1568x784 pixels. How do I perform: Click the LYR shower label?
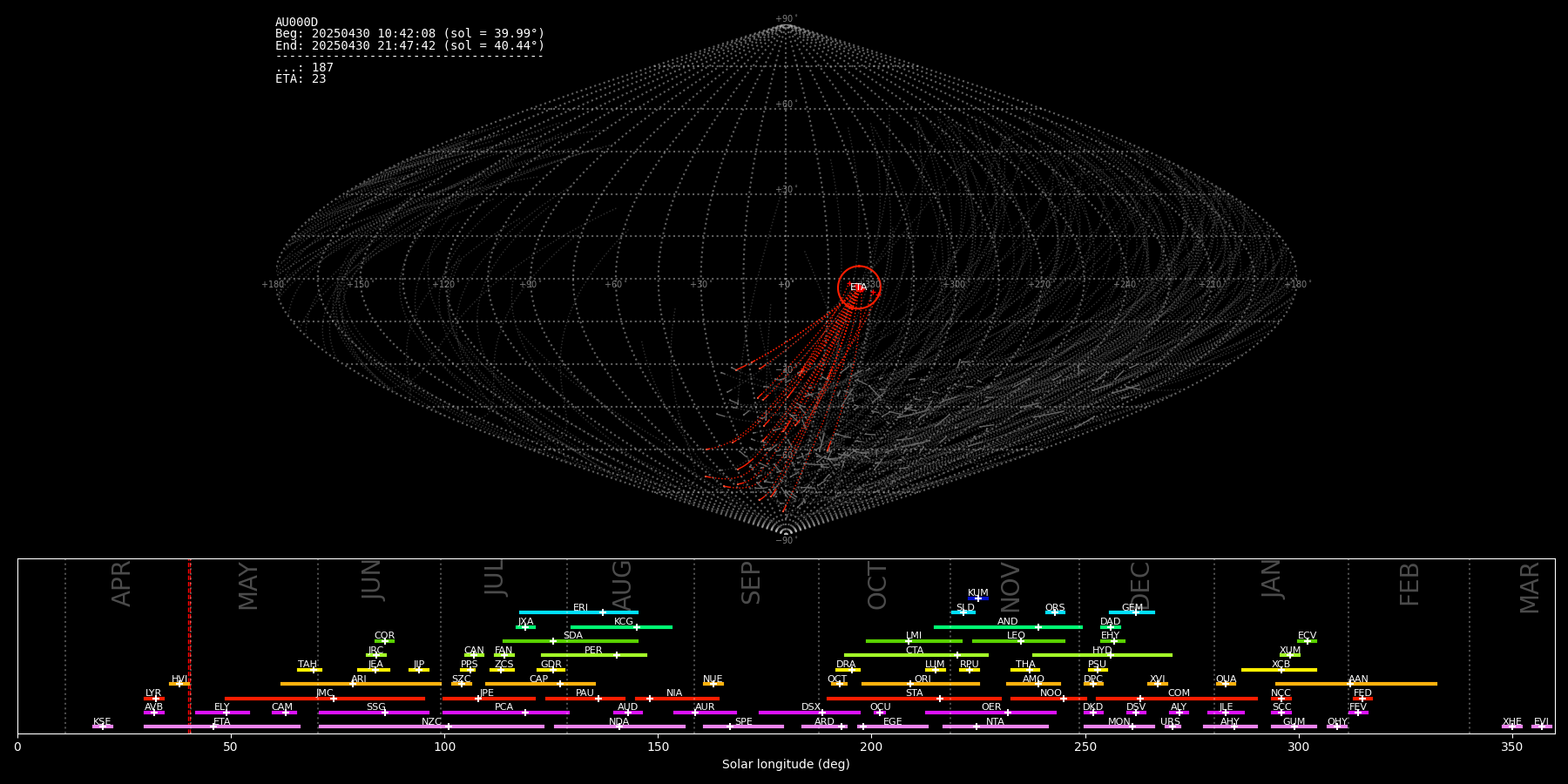pos(153,693)
